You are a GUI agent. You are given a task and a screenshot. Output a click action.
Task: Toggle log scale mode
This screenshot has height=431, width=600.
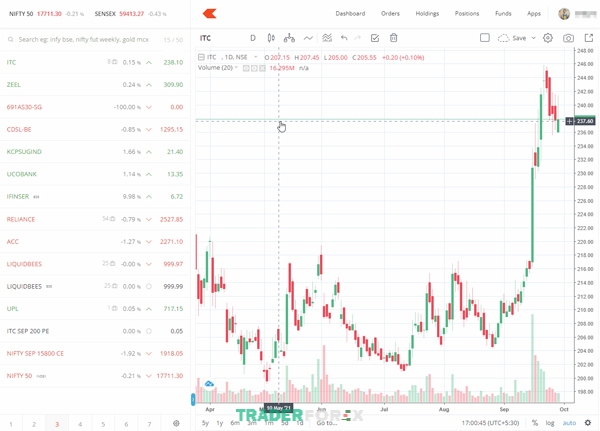pyautogui.click(x=550, y=423)
